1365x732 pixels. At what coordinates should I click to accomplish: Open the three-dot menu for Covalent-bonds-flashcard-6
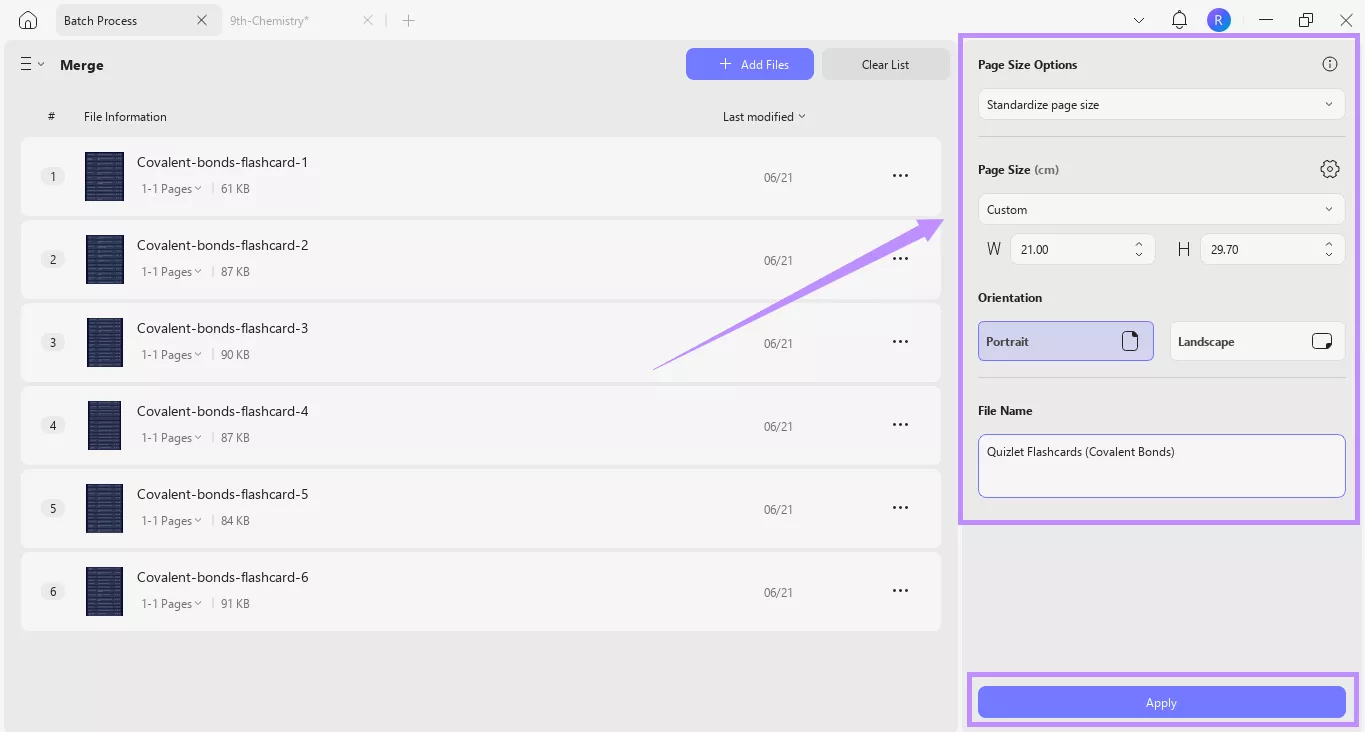coord(900,590)
